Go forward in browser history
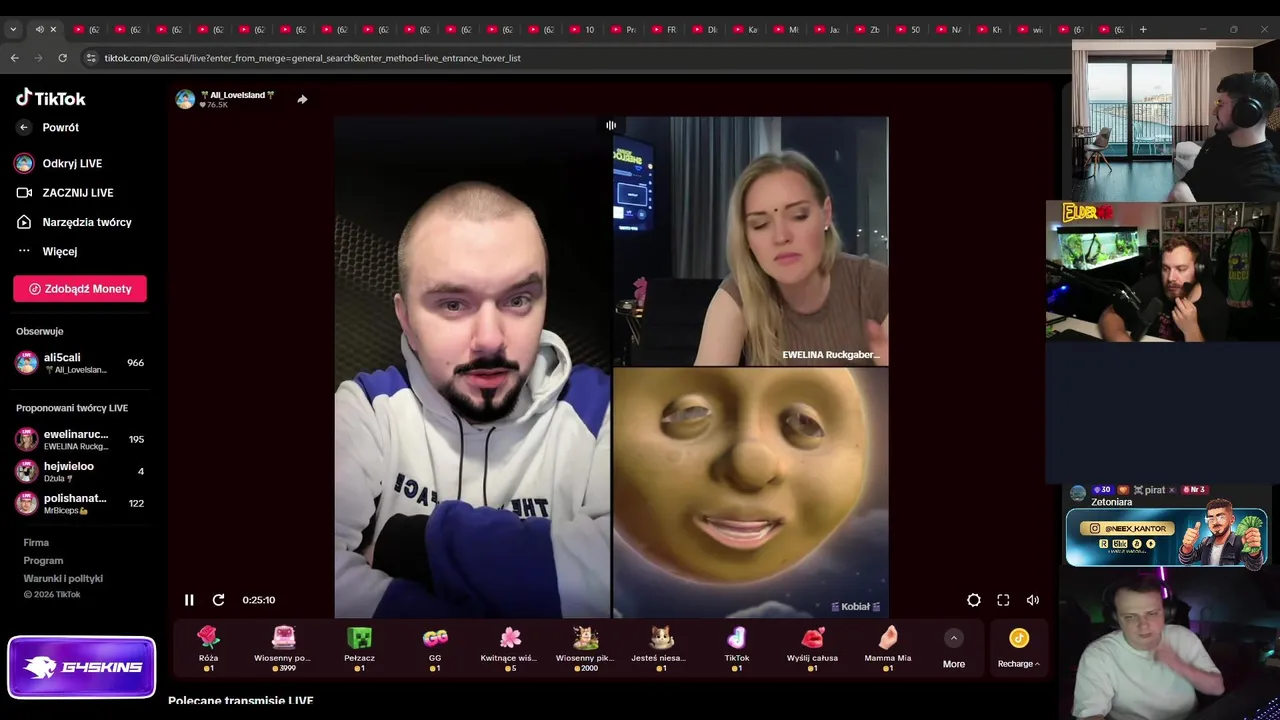1280x720 pixels. [39, 58]
